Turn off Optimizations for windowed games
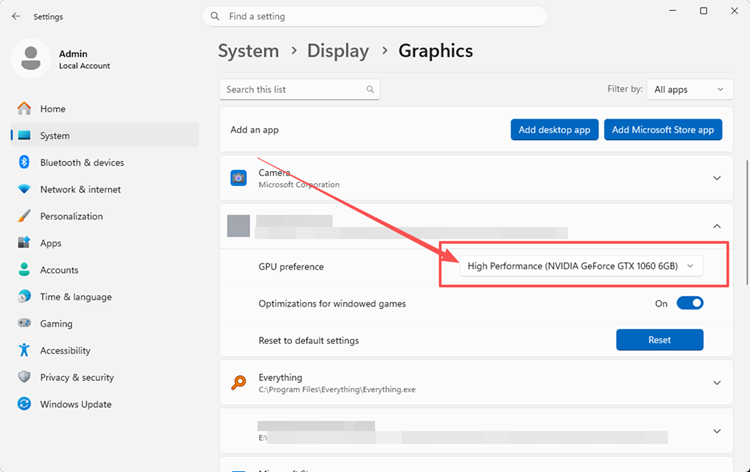Viewport: 750px width, 472px height. point(690,303)
